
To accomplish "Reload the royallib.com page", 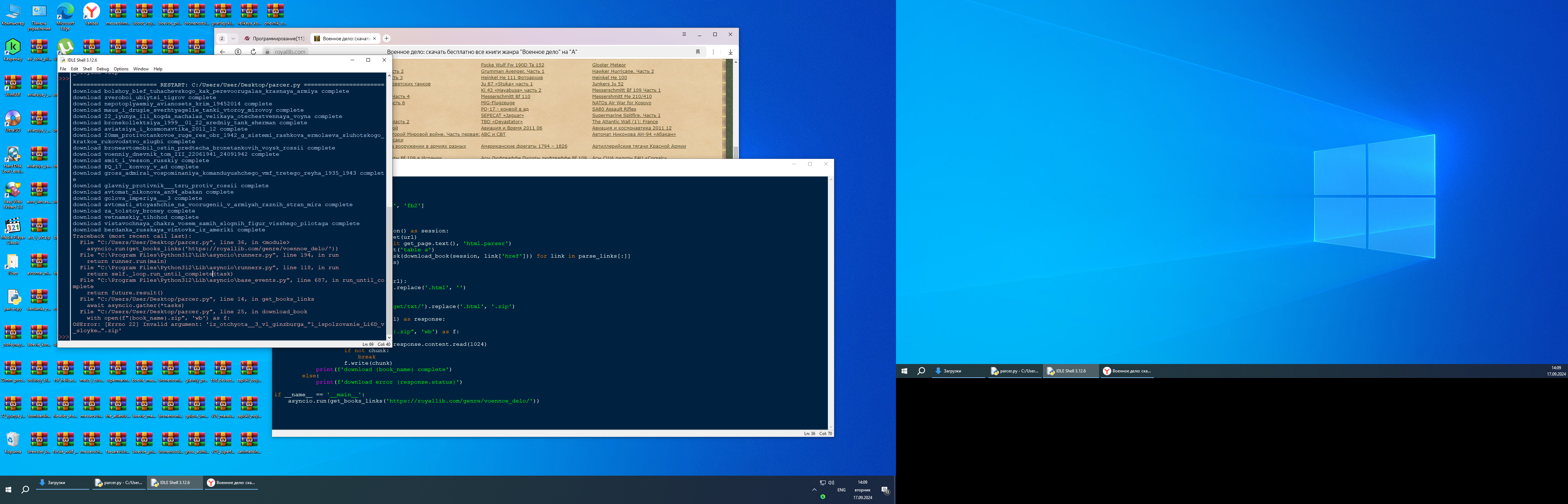I will (x=253, y=52).
